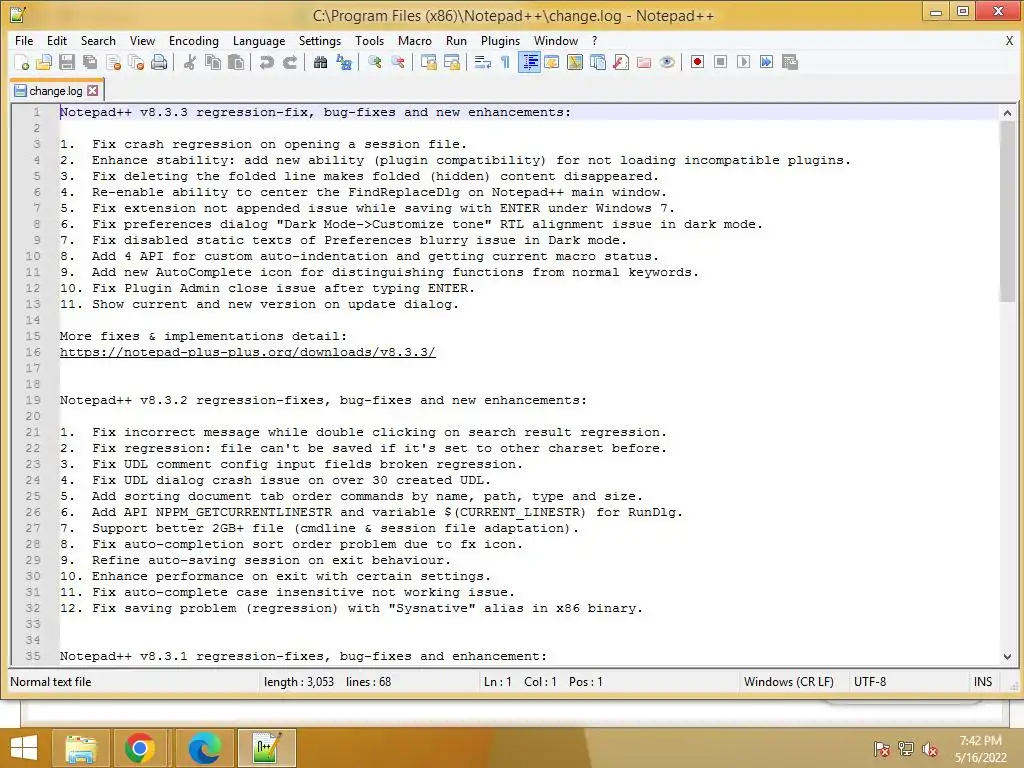The image size is (1024, 768).
Task: Zoom in using the magnifier plus icon
Action: pyautogui.click(x=375, y=62)
